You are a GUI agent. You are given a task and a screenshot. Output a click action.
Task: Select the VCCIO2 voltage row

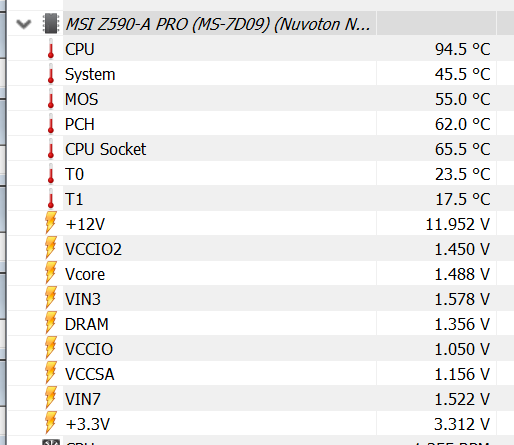coord(261,249)
